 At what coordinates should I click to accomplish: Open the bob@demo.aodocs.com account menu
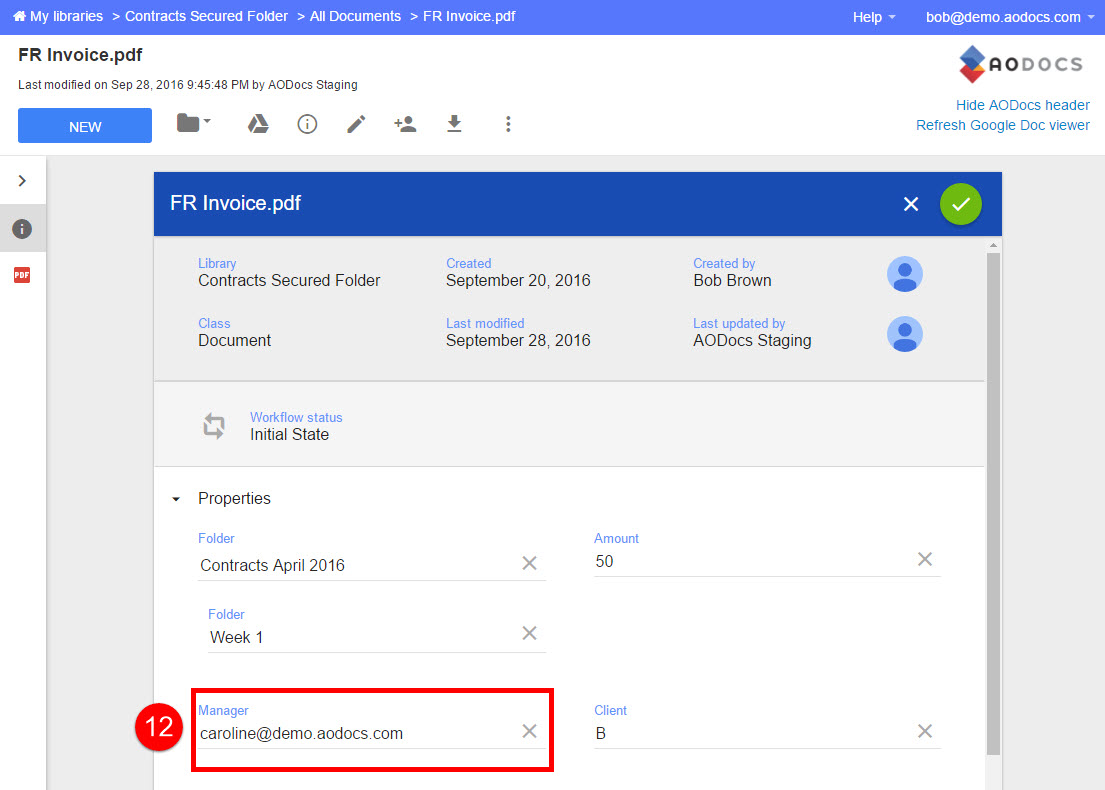point(1010,17)
